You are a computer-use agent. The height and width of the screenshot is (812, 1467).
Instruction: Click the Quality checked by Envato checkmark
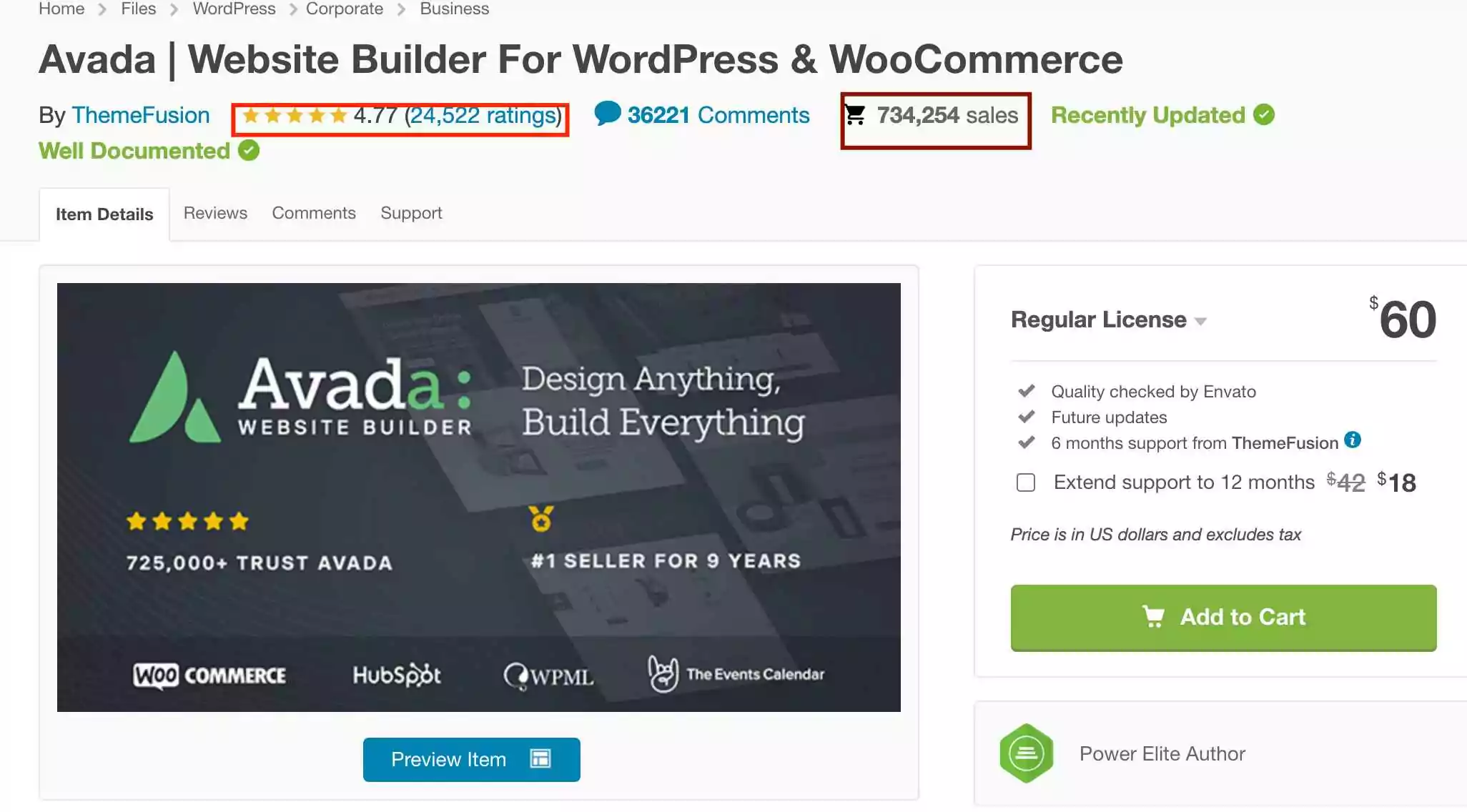click(x=1027, y=391)
